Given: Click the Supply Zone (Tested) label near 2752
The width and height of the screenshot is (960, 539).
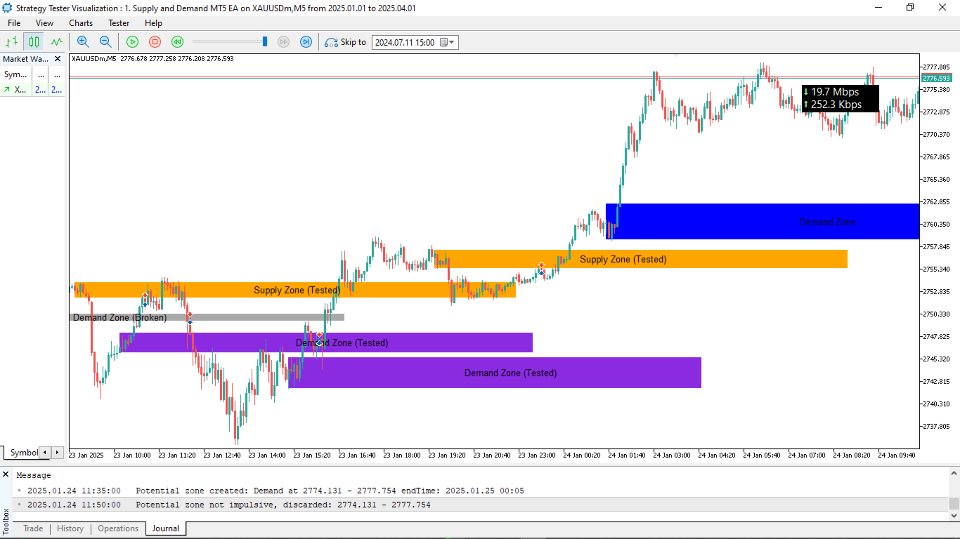Looking at the screenshot, I should point(296,290).
